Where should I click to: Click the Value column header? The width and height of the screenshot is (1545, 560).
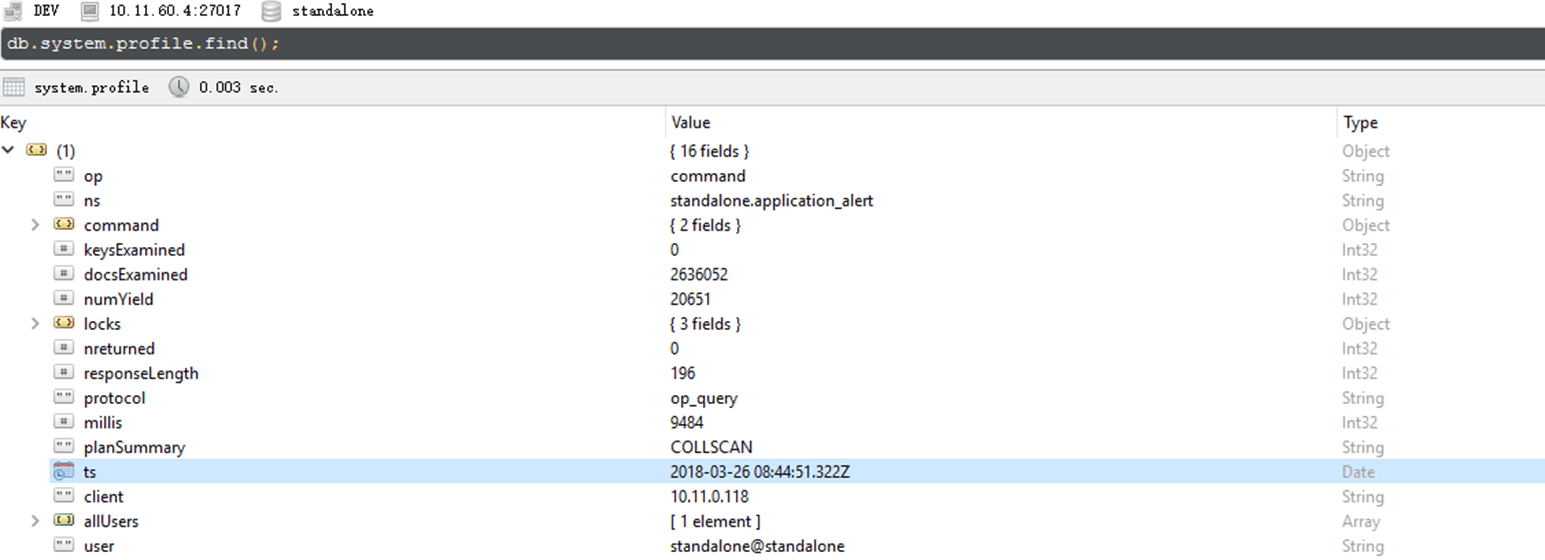click(691, 123)
